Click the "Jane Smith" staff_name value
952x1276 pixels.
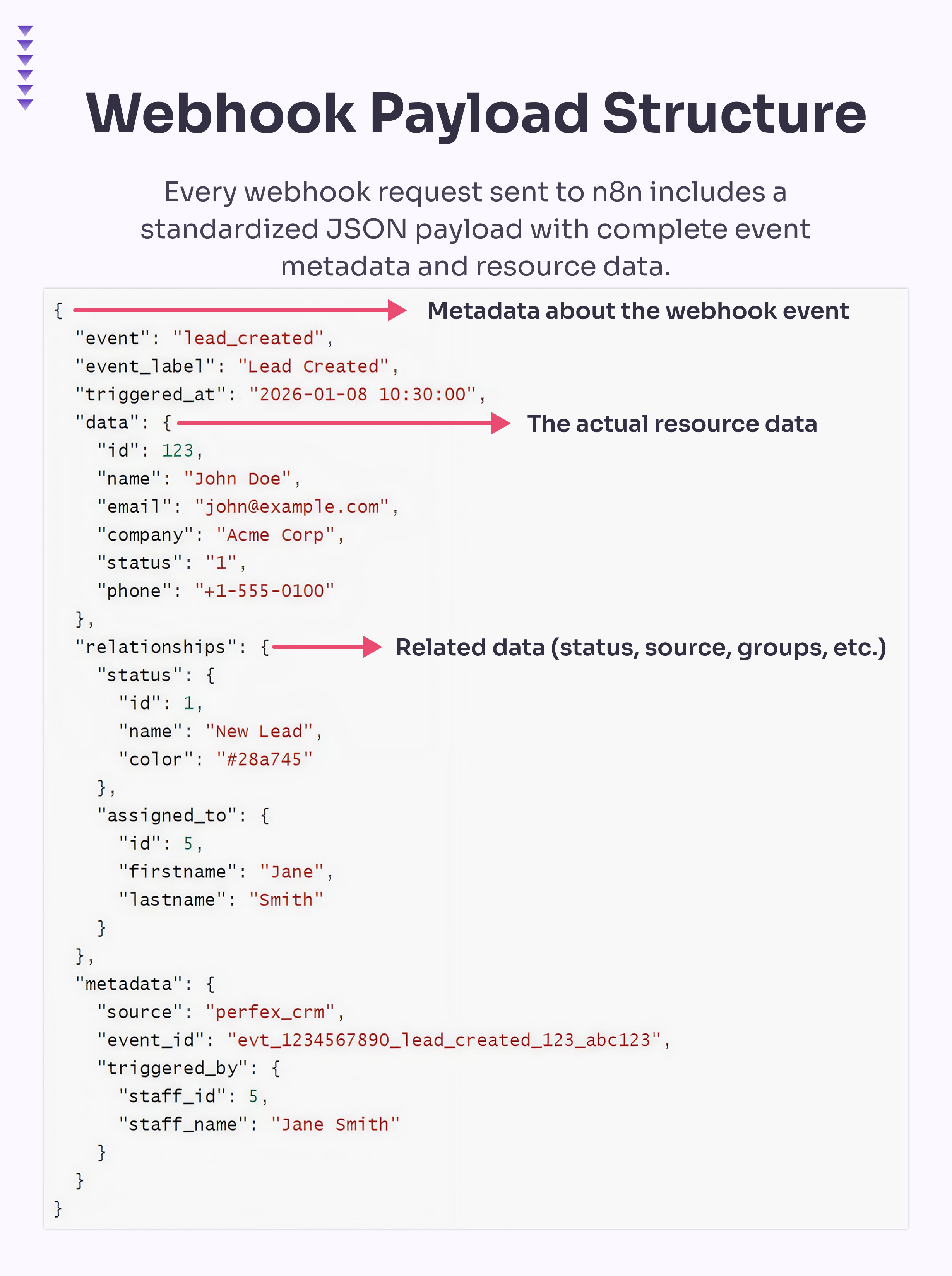coord(336,1124)
